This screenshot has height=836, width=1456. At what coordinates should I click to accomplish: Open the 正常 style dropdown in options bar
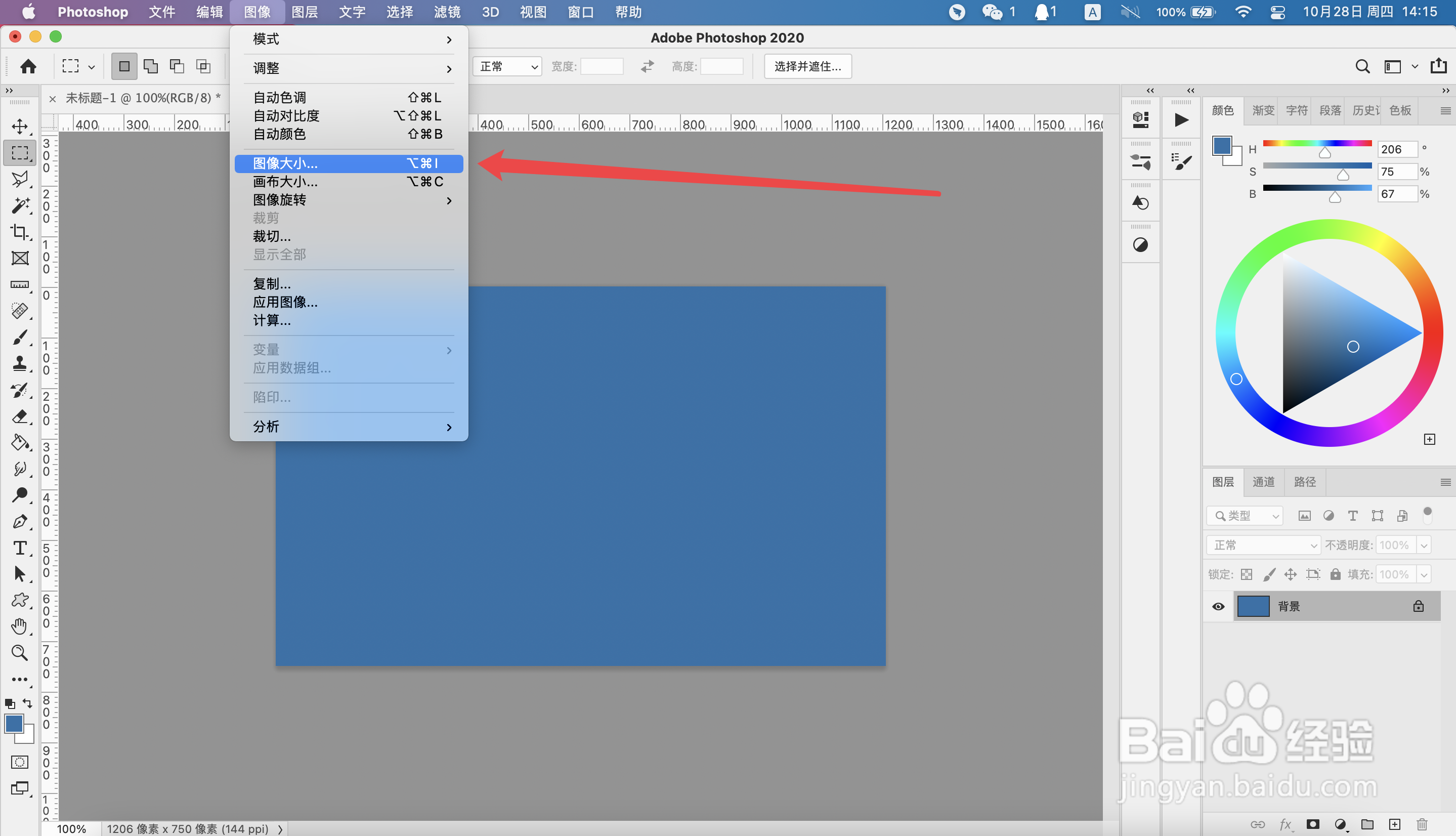point(507,67)
